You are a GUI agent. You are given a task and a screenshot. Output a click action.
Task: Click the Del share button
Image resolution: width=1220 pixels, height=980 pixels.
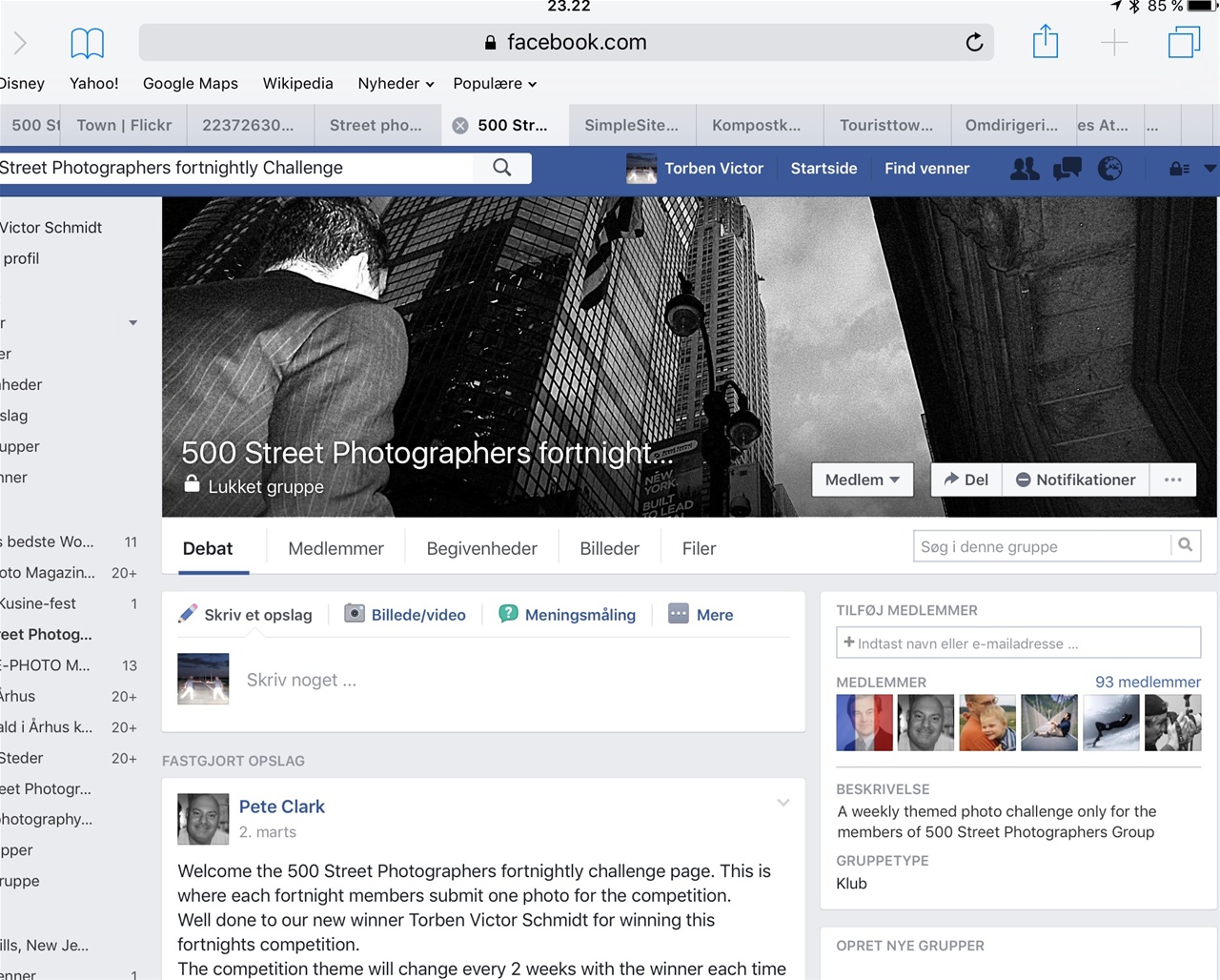point(966,480)
